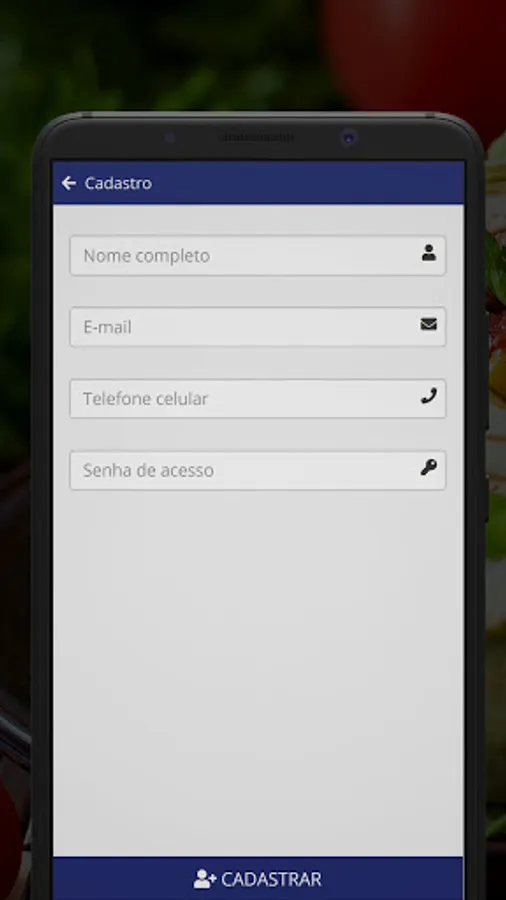The height and width of the screenshot is (900, 506).
Task: Submit the form with the CADASTRAR button
Action: click(x=258, y=878)
